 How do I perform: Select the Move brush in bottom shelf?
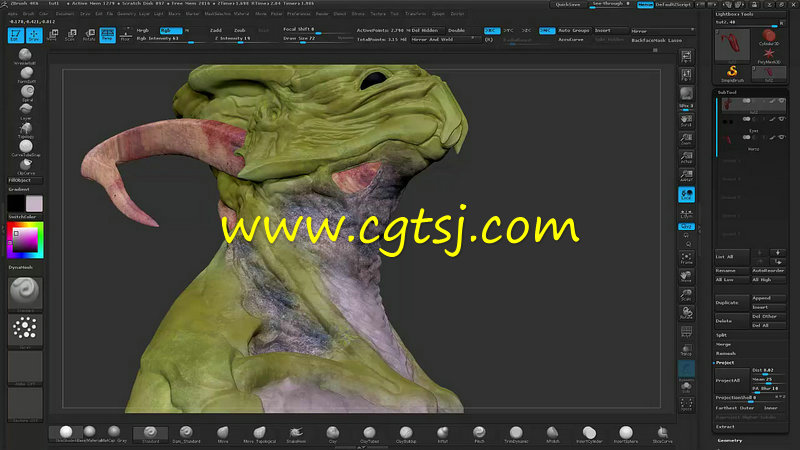pyautogui.click(x=223, y=434)
